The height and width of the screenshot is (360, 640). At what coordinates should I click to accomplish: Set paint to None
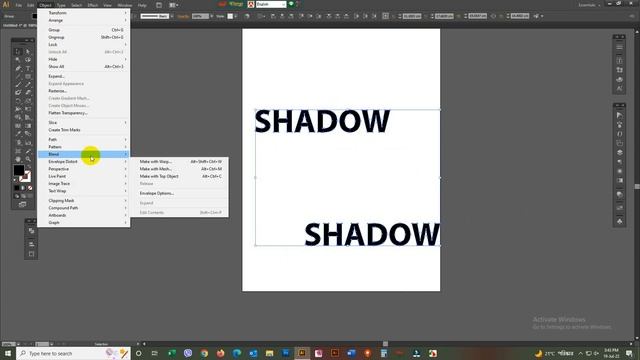point(30,188)
